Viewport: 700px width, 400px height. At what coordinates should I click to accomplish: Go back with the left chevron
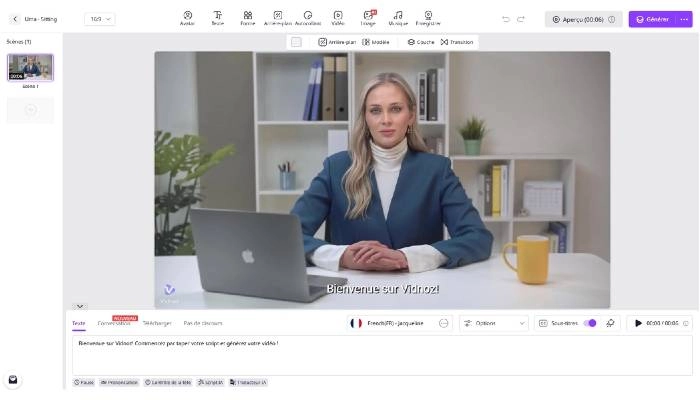click(15, 19)
